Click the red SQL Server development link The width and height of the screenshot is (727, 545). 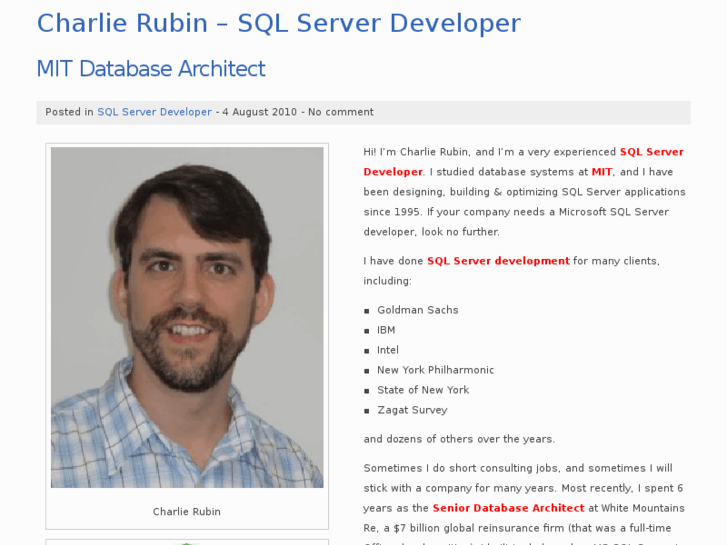[x=498, y=261]
